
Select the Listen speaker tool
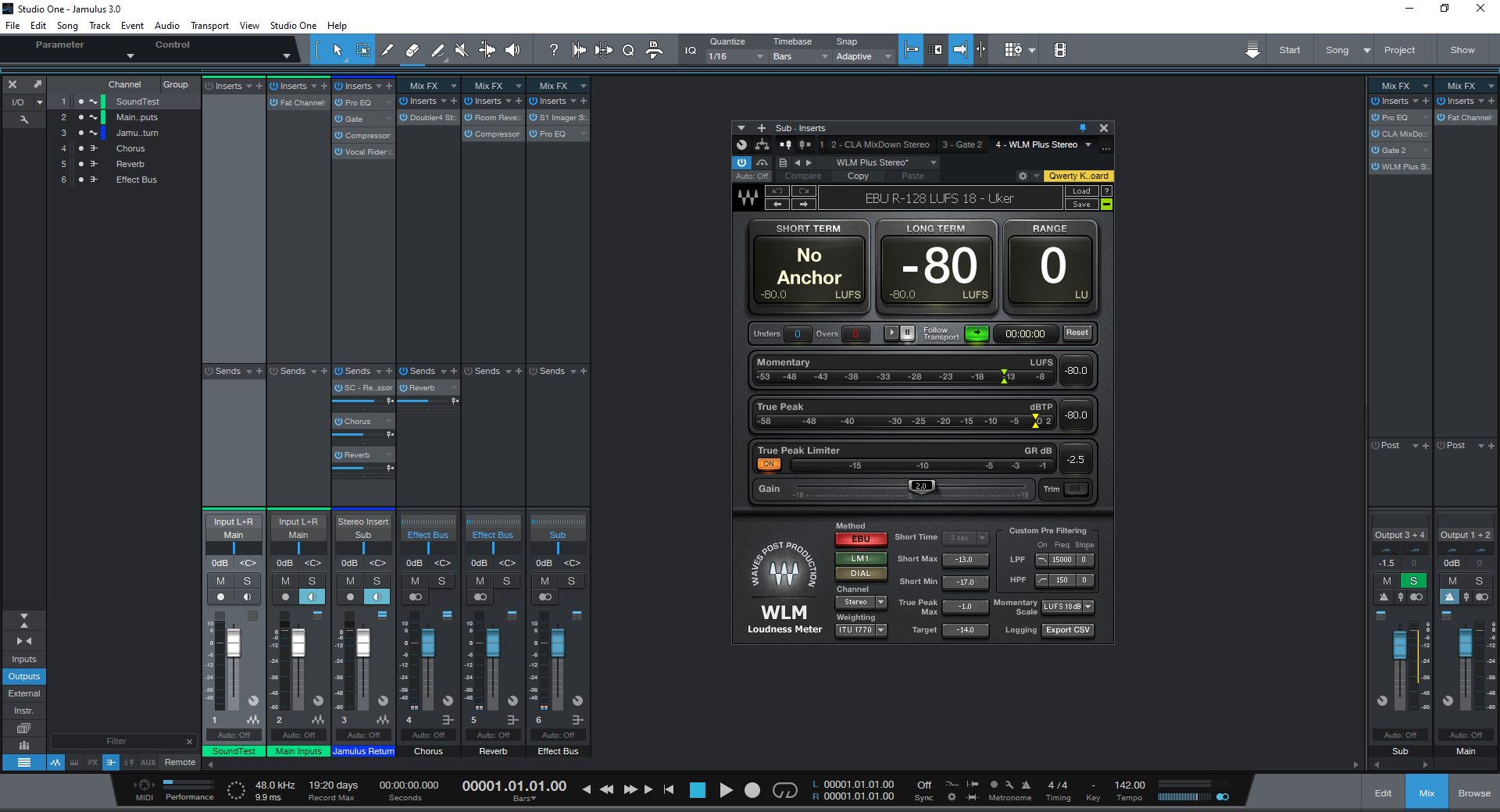512,50
